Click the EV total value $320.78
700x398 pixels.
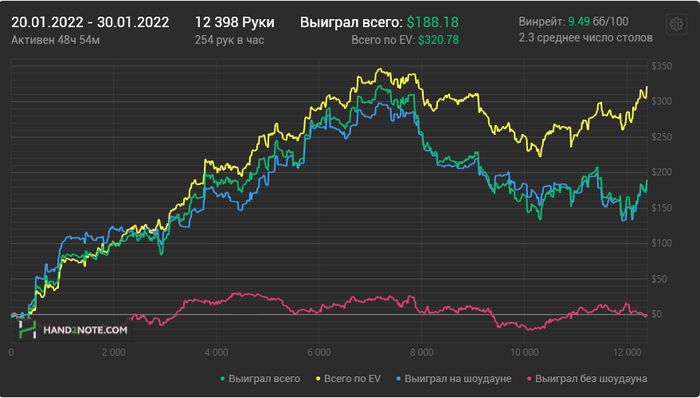tap(438, 40)
